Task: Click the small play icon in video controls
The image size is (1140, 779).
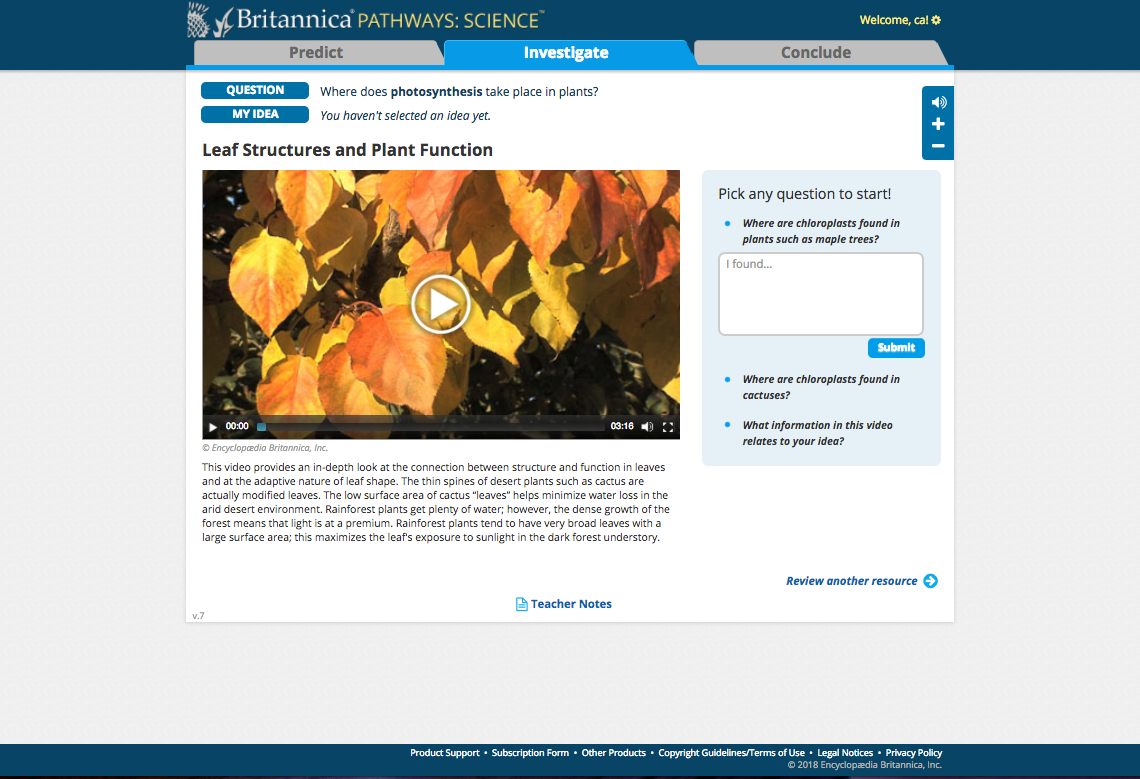Action: [x=213, y=427]
